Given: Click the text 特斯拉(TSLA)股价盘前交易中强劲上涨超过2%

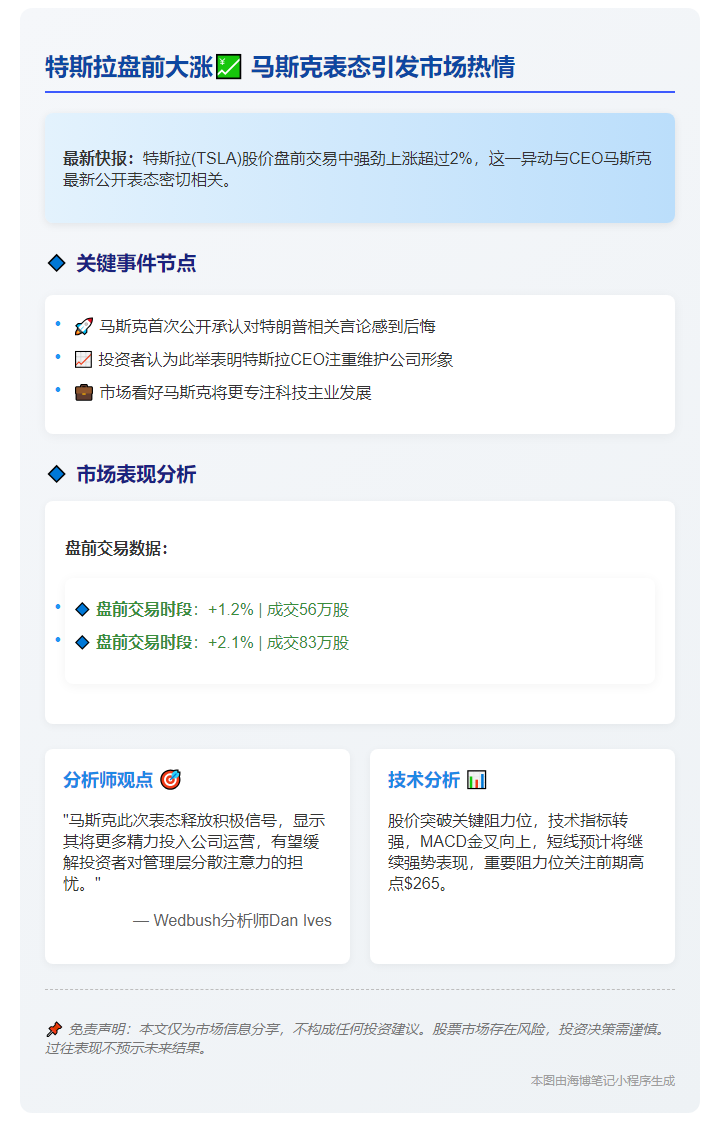Looking at the screenshot, I should (x=307, y=158).
